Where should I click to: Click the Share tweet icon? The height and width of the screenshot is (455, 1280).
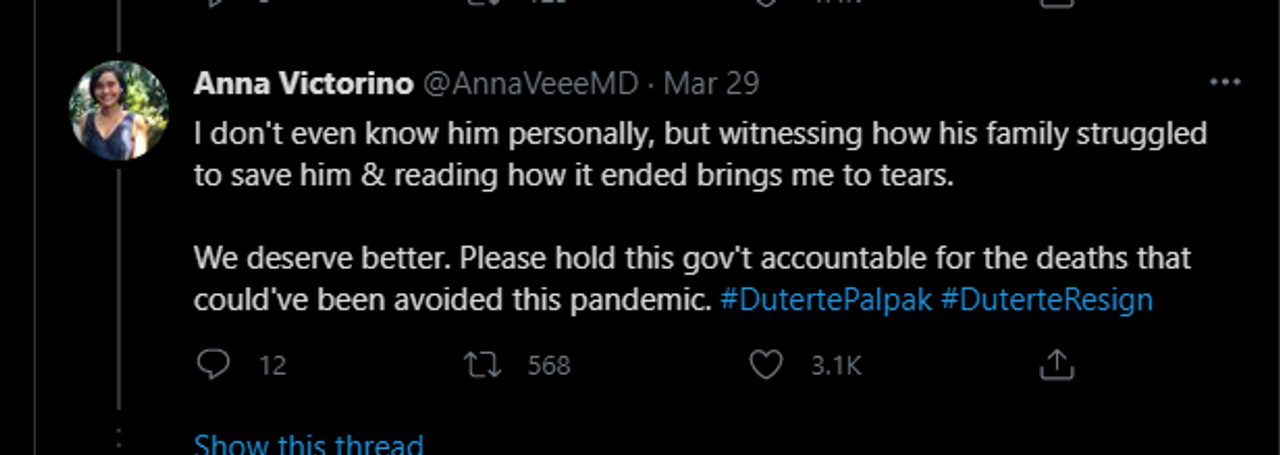coord(1056,365)
